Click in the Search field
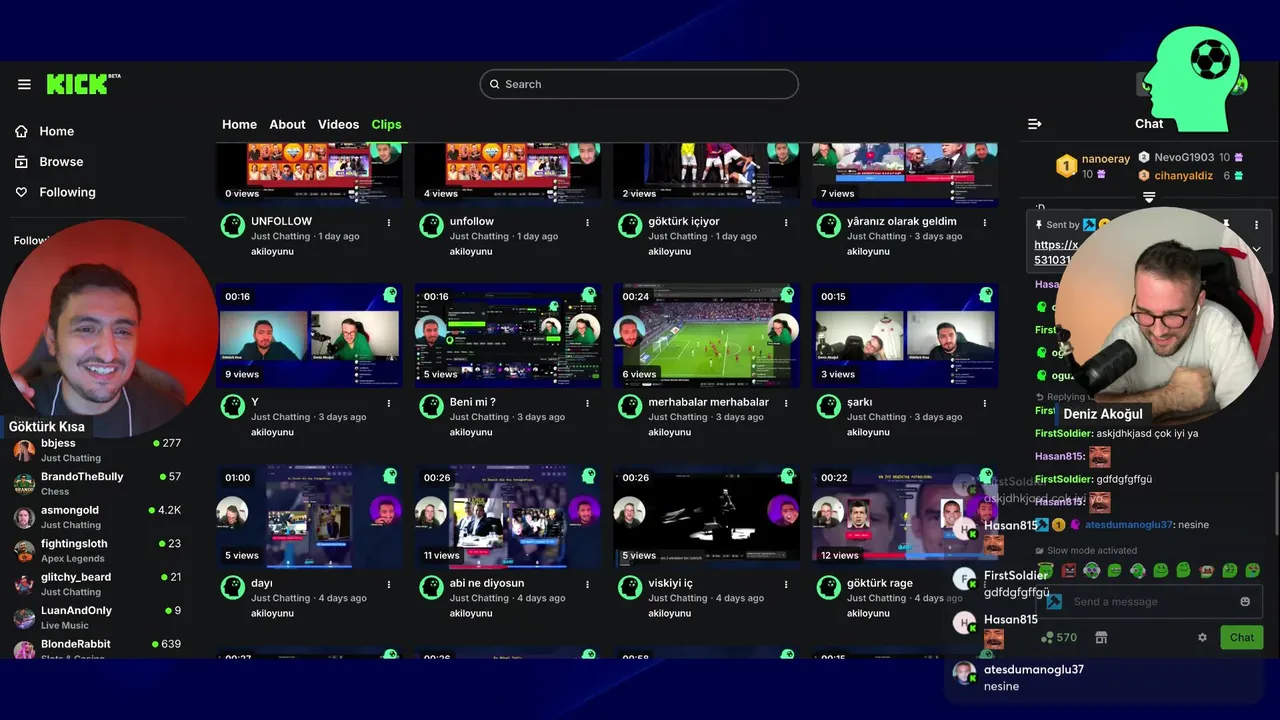This screenshot has height=720, width=1280. pyautogui.click(x=639, y=84)
